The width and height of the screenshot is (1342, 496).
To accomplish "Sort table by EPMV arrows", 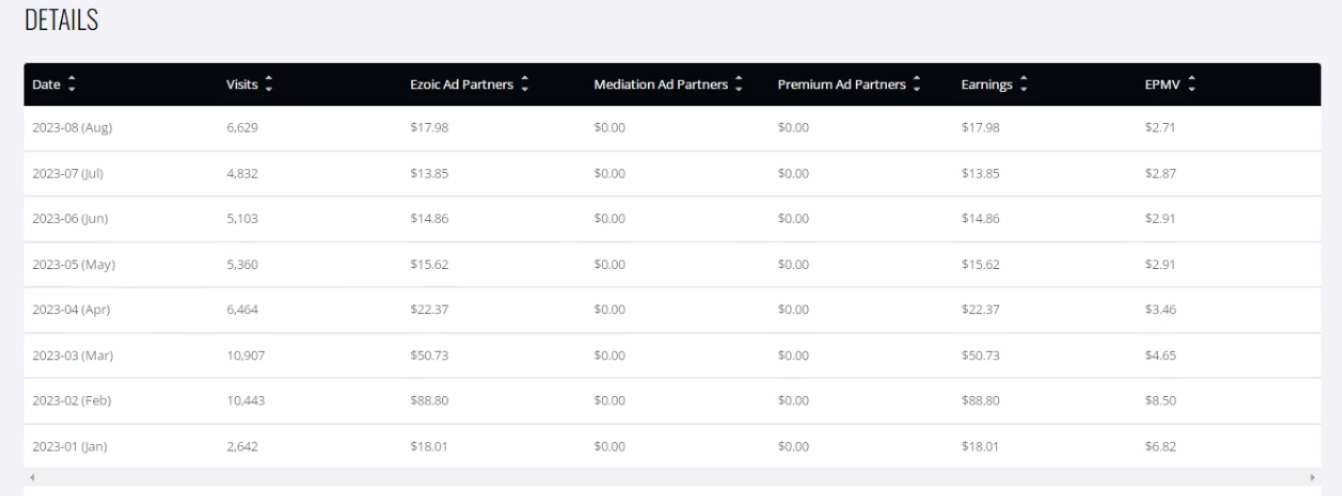I will click(x=1191, y=85).
